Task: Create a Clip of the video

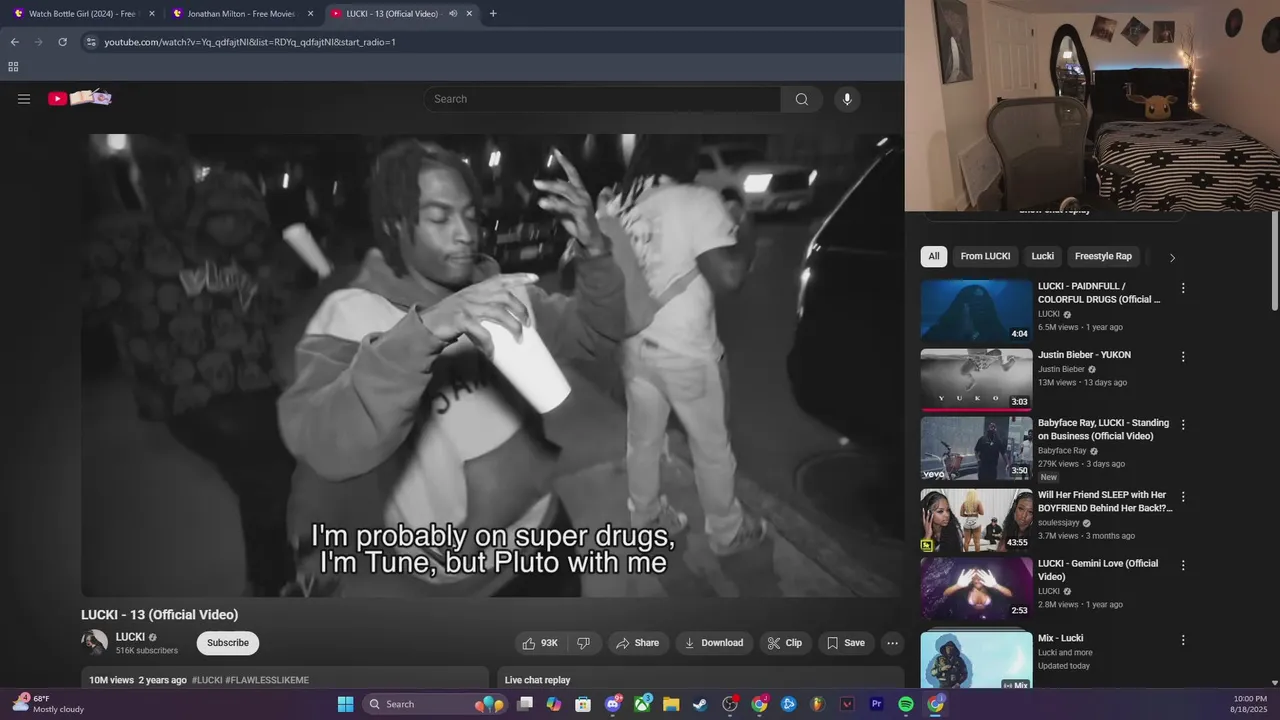Action: [x=785, y=643]
